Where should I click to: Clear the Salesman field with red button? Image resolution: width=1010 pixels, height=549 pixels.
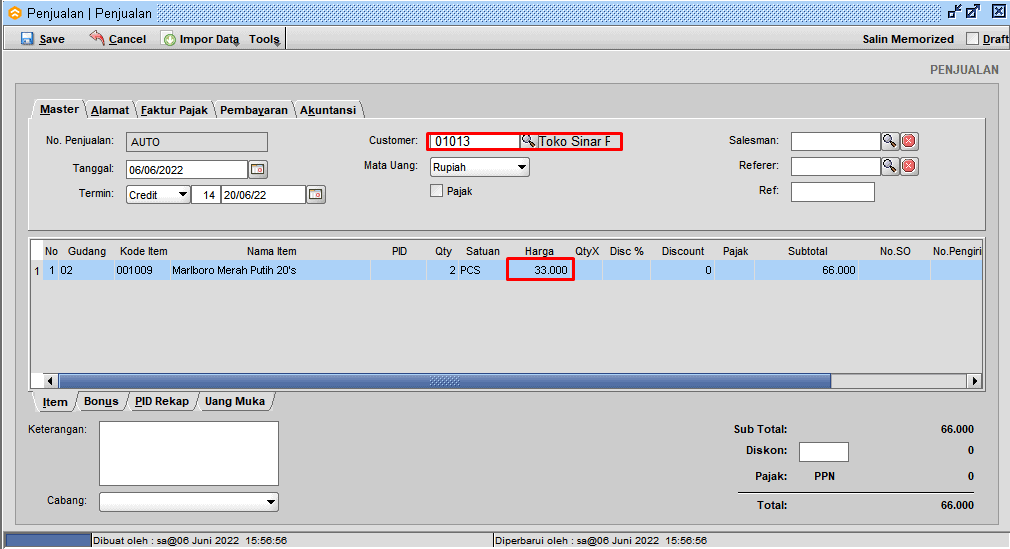click(909, 142)
